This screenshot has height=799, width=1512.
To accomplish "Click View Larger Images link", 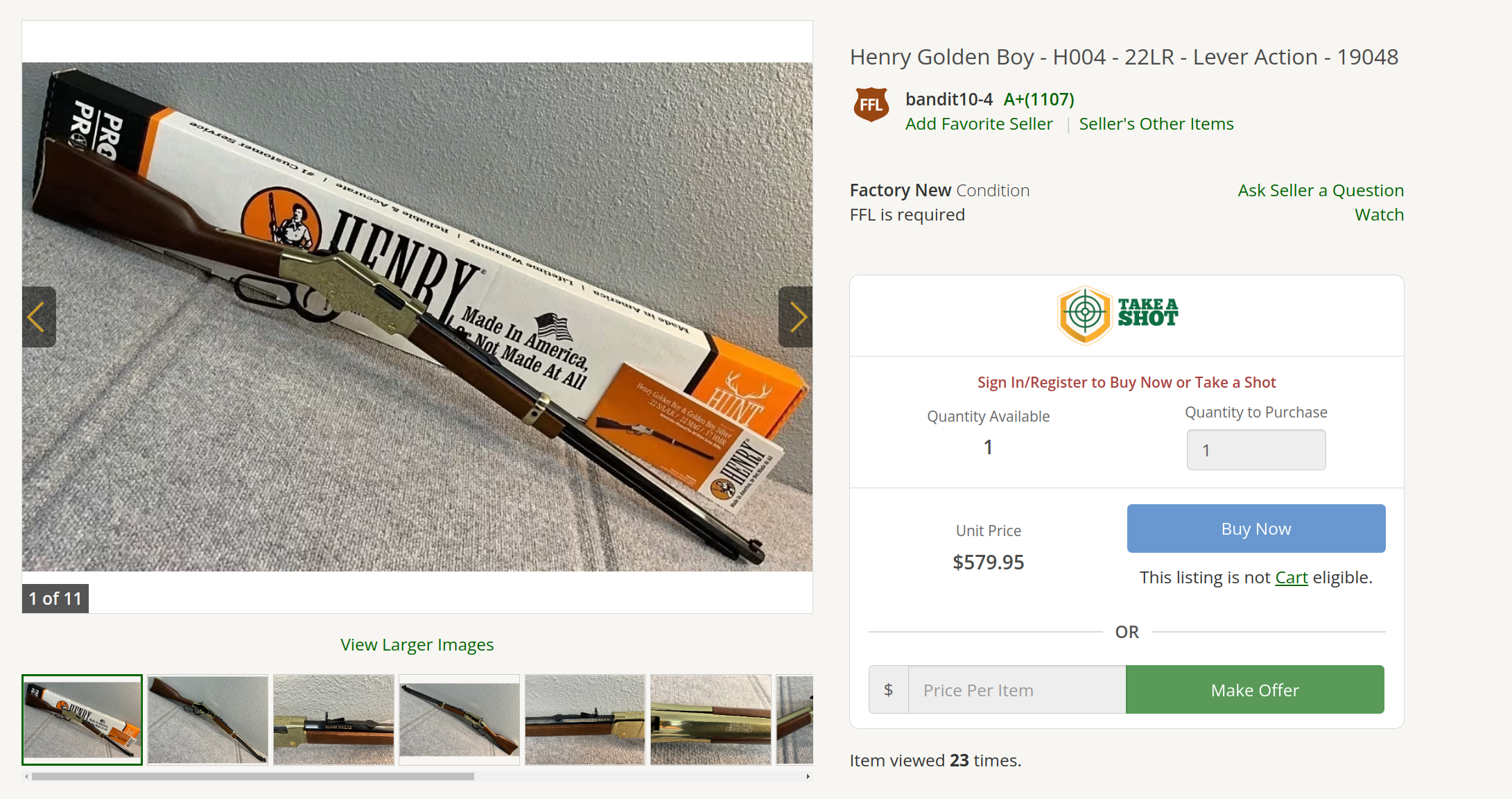I will click(x=417, y=645).
